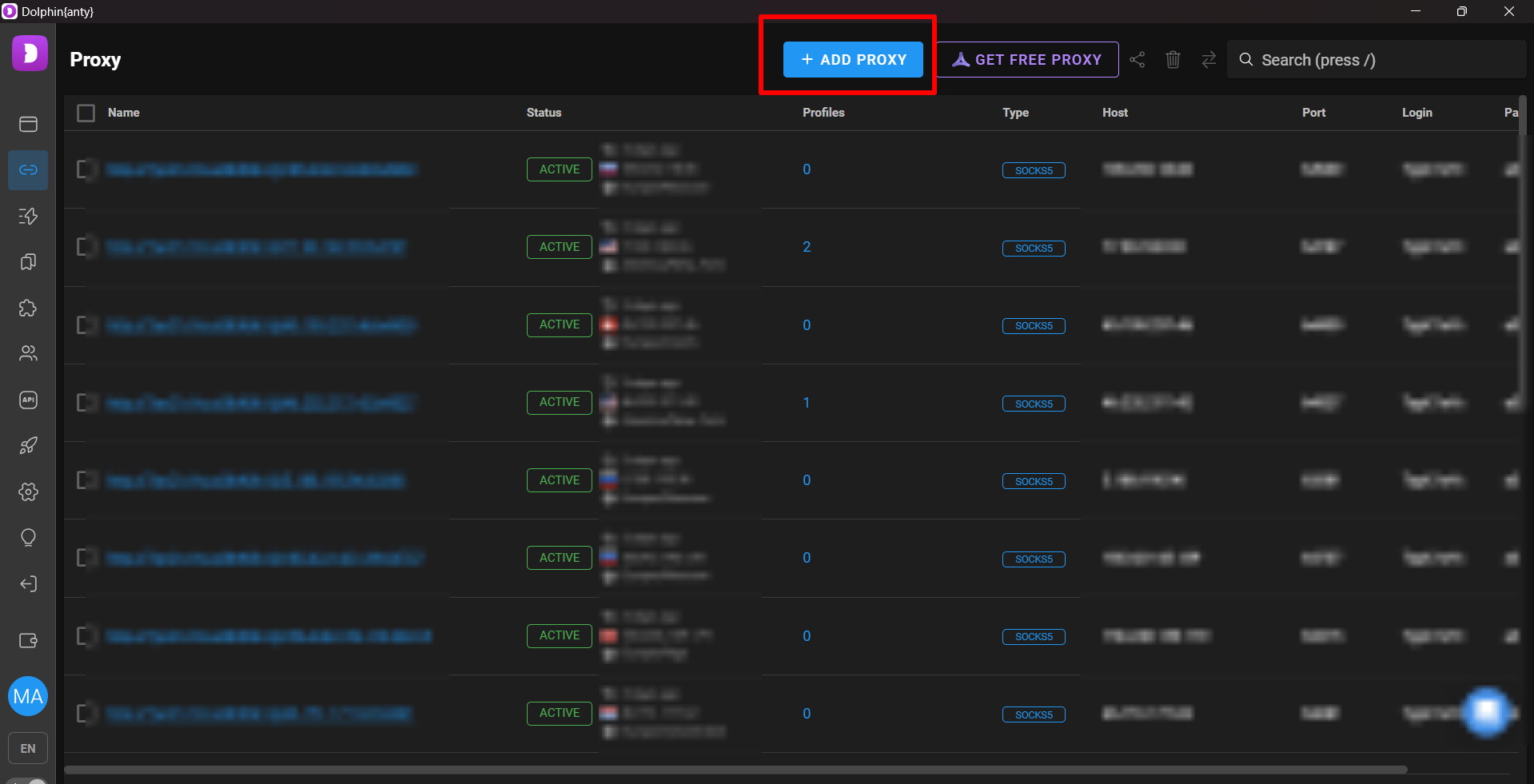Check the box for the row with 2 profiles
Viewport: 1534px width, 784px height.
(86, 247)
